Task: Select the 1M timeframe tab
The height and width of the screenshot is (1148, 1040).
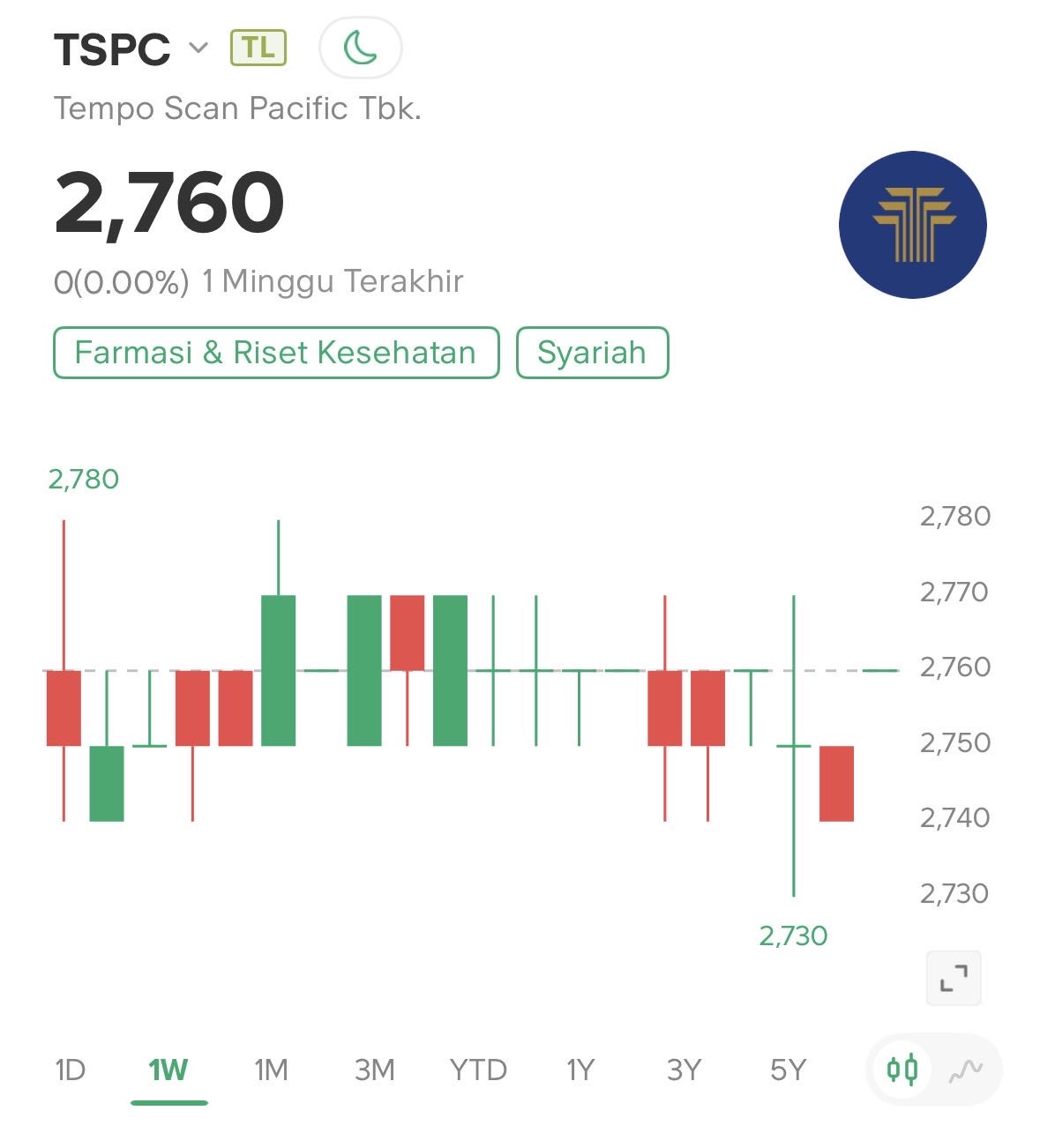Action: [271, 1070]
